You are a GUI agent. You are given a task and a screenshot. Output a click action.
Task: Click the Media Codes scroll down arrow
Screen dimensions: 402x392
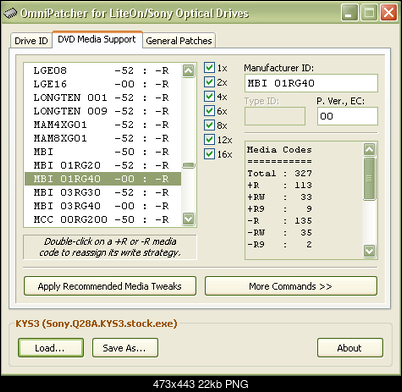(x=369, y=251)
